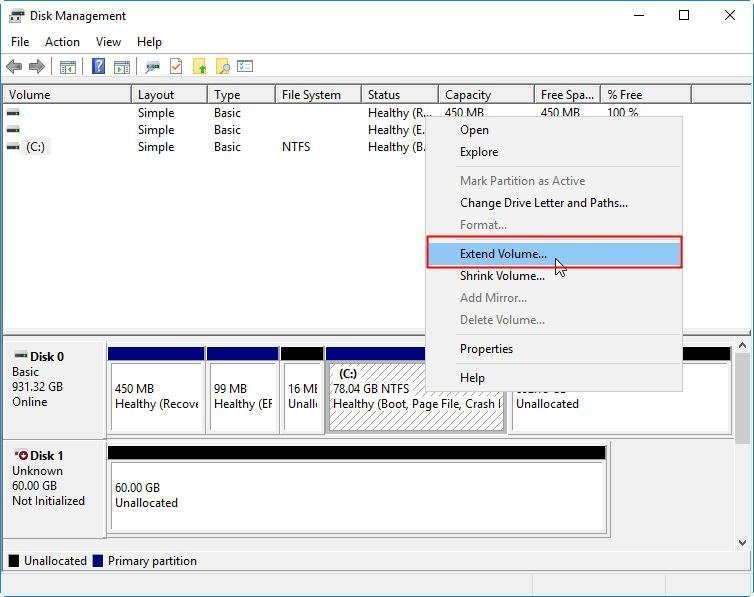The width and height of the screenshot is (754, 597).
Task: Click Change Drive Letter and Paths
Action: click(543, 203)
